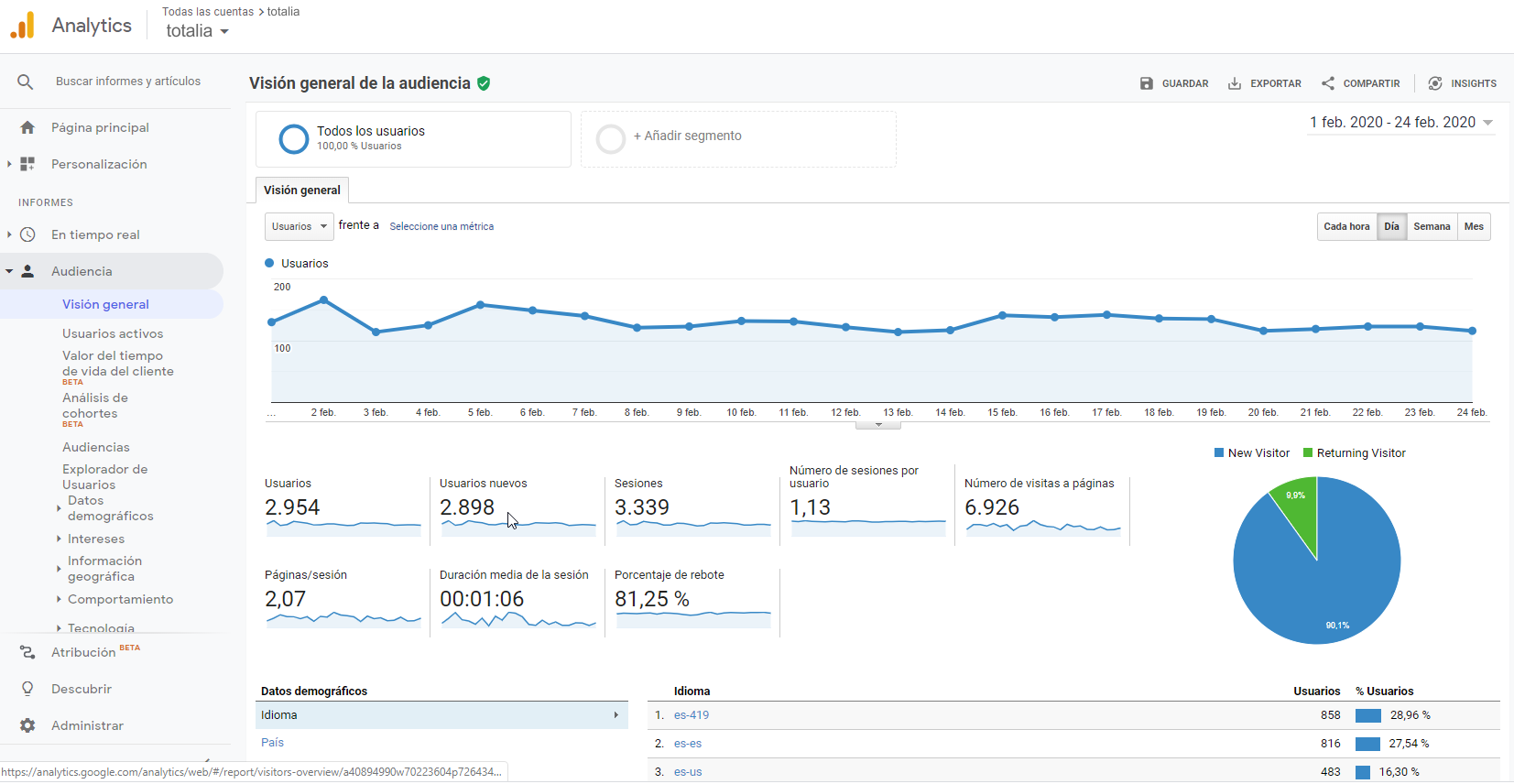Collapse chart using handle below timeline
Image resolution: width=1514 pixels, height=784 pixels.
click(x=878, y=425)
